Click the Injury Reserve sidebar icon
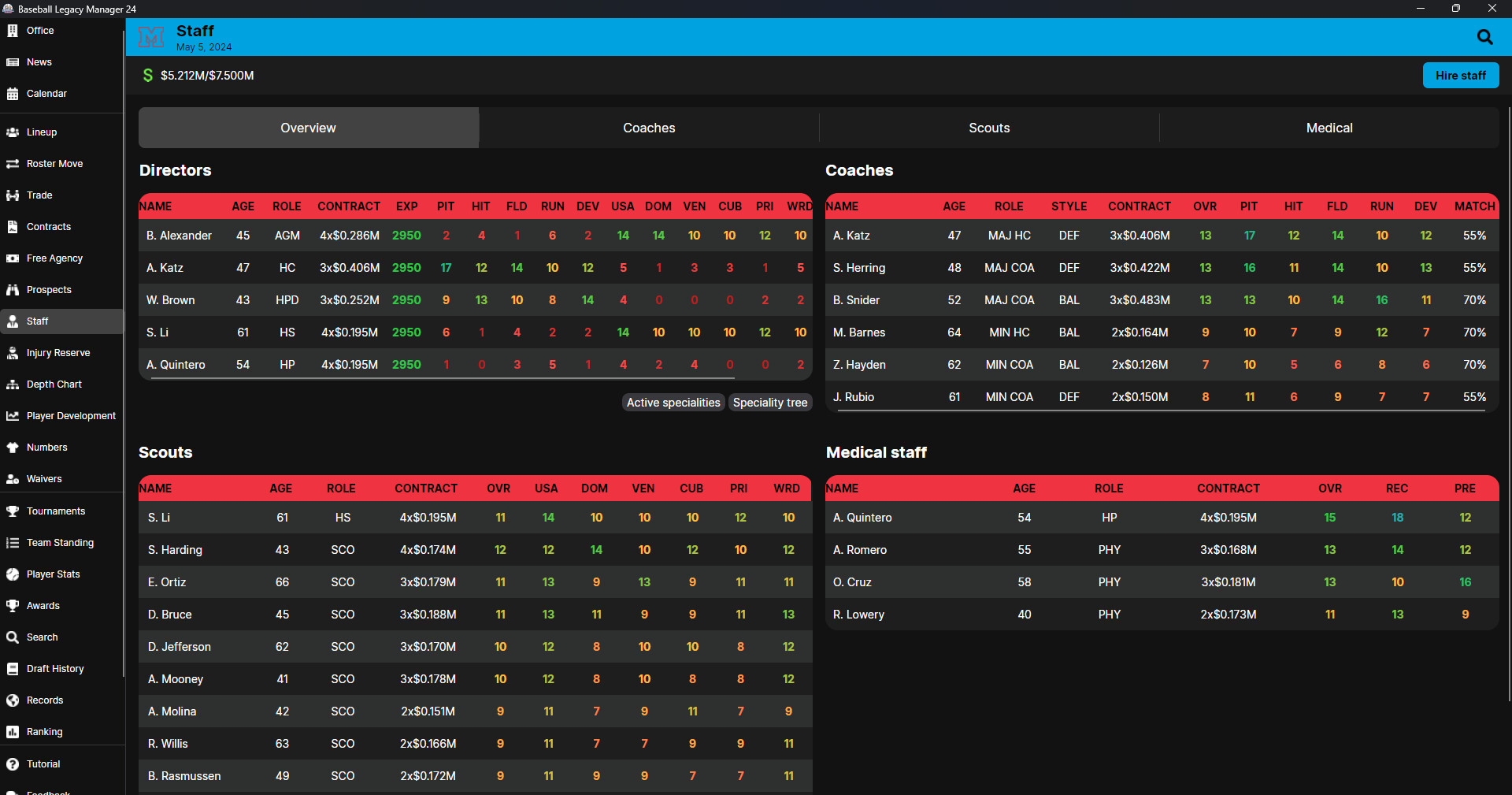Viewport: 1512px width, 795px height. [x=13, y=353]
